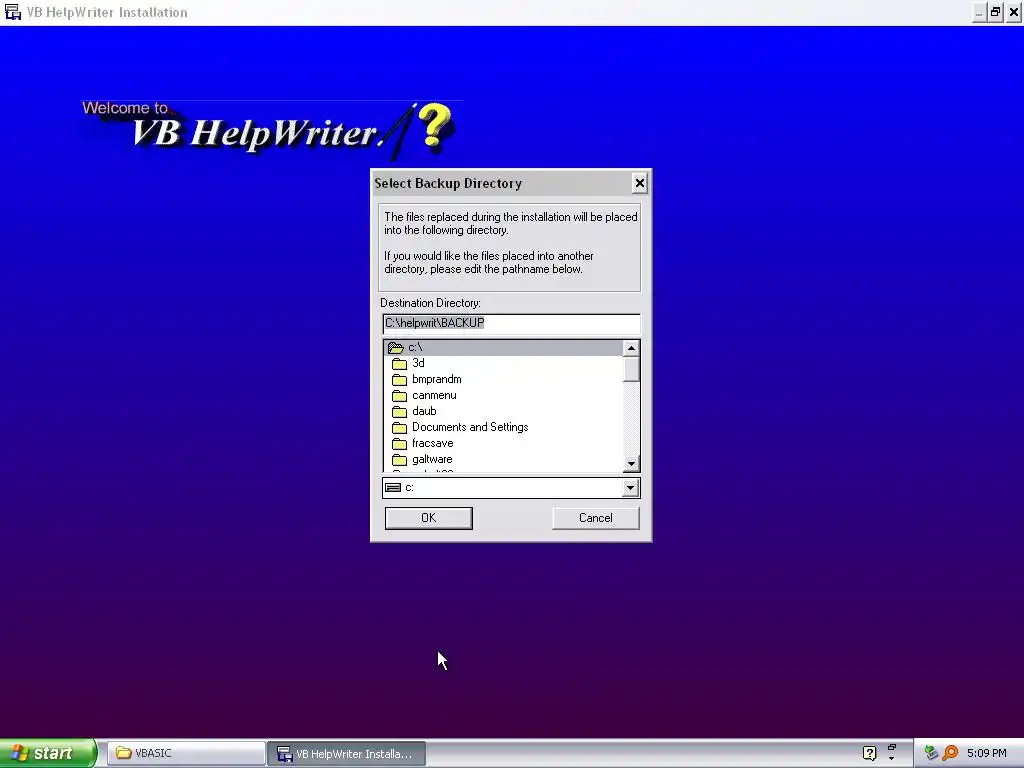Click the folder list scroll up arrow
This screenshot has height=768, width=1024.
click(631, 348)
